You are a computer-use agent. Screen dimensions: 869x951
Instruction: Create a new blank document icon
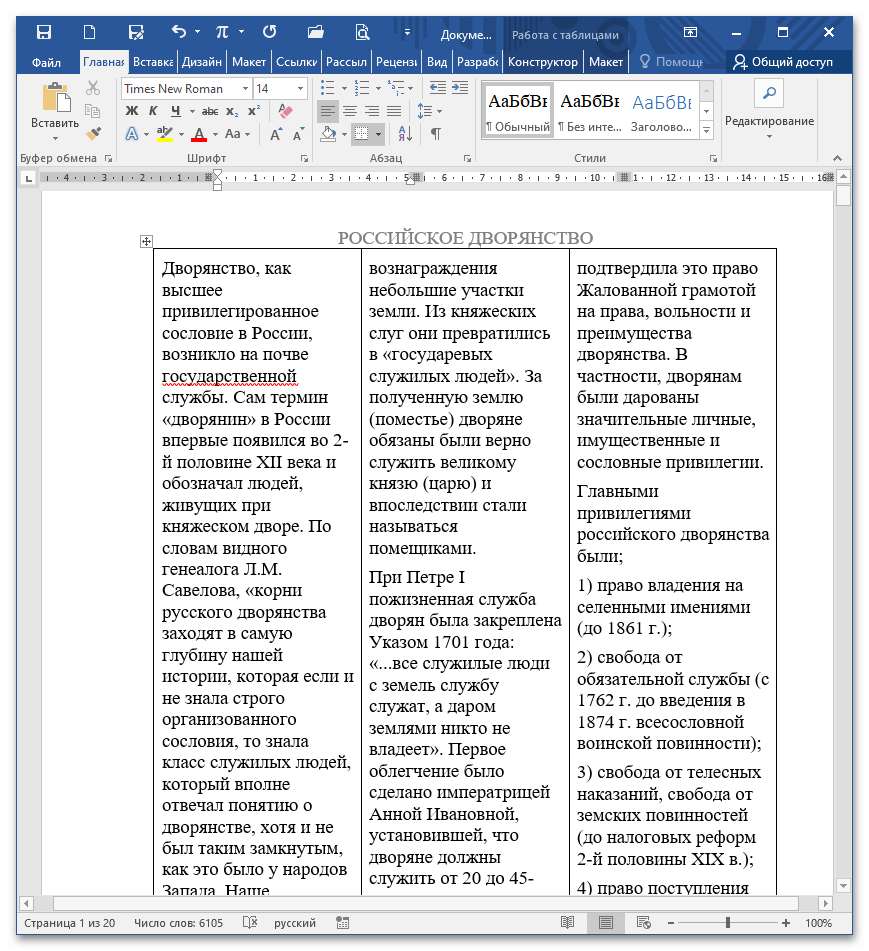point(89,32)
